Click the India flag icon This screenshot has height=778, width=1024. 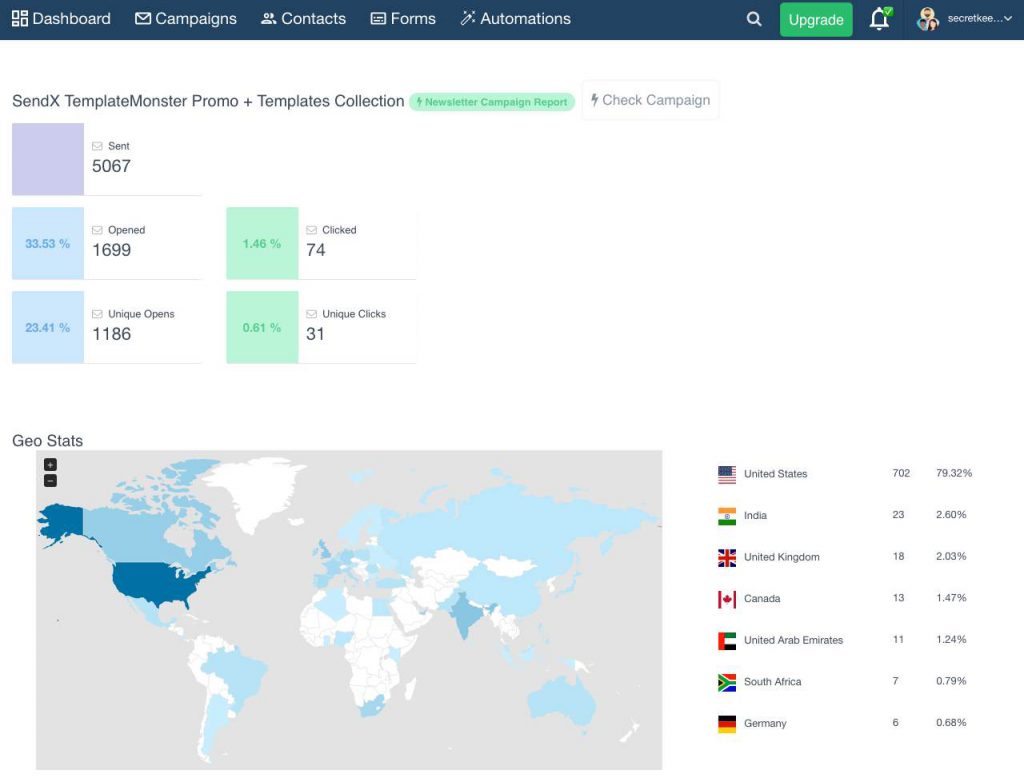tap(727, 516)
